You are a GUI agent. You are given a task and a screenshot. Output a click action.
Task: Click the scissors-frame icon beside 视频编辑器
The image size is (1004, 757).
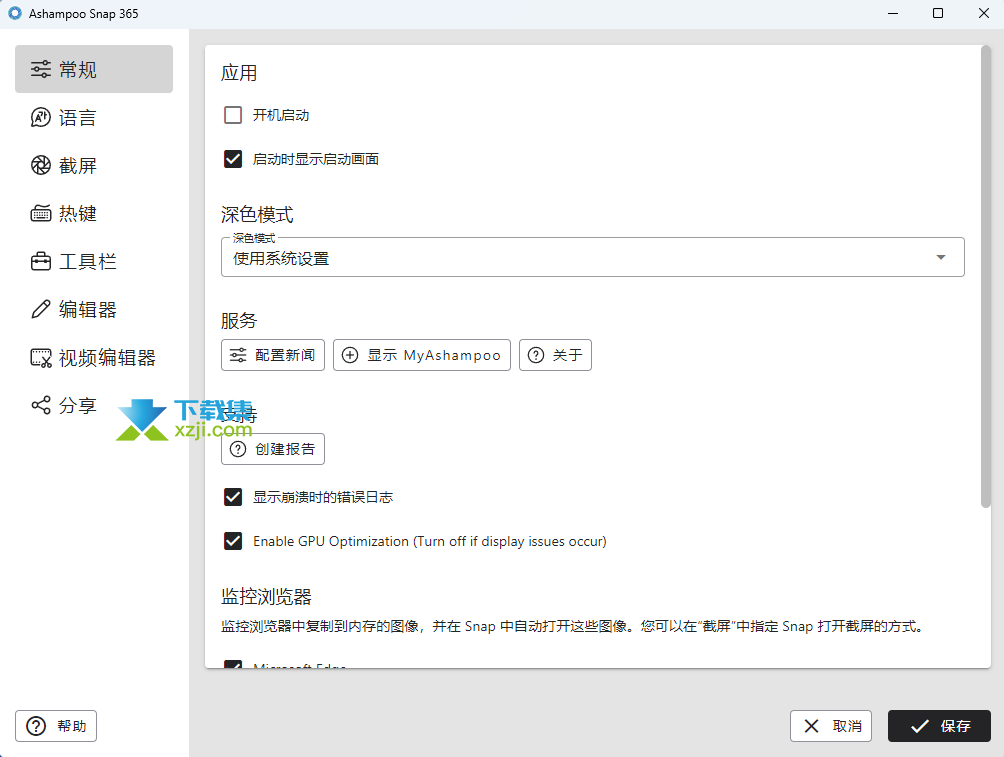41,358
